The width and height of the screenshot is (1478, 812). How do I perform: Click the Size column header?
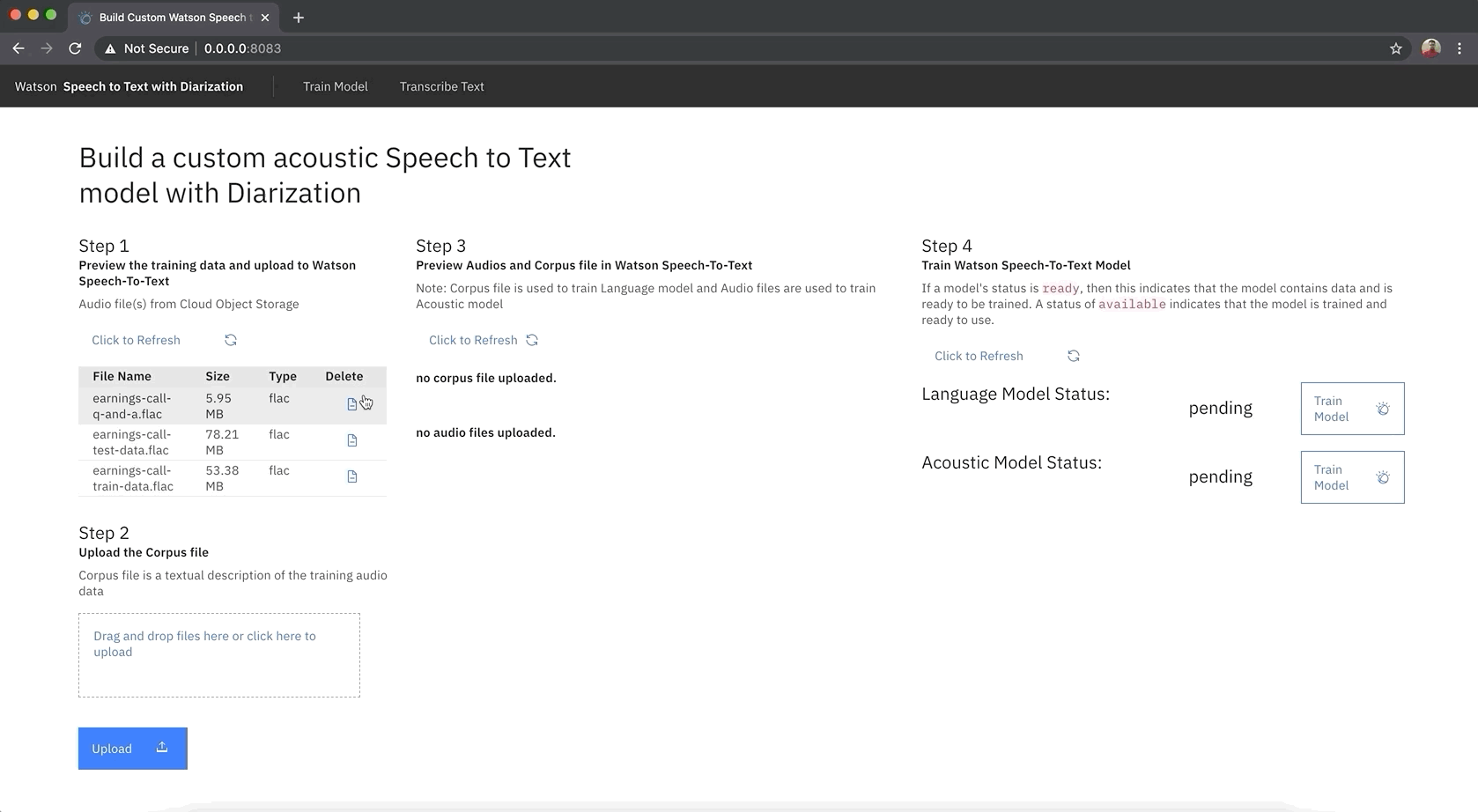pyautogui.click(x=218, y=376)
